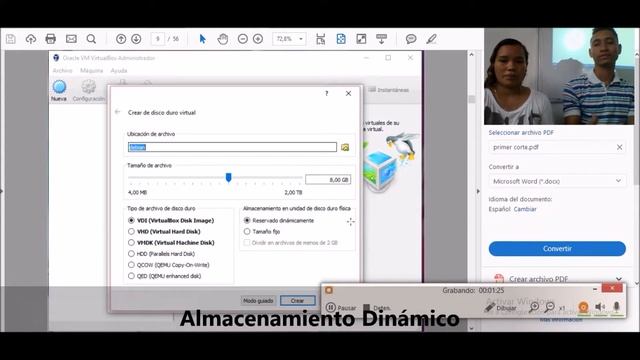Screen dimensions: 640x360
Task: Collapse the right pane arrow
Action: click(478, 191)
